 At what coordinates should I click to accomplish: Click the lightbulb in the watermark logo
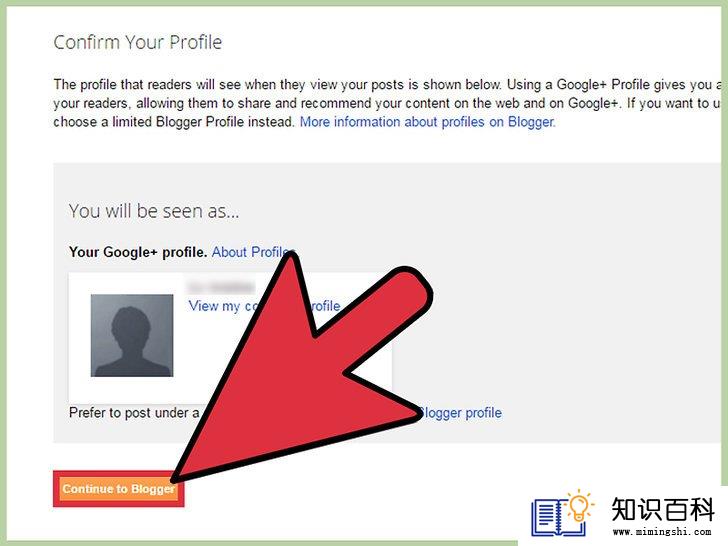[x=579, y=506]
